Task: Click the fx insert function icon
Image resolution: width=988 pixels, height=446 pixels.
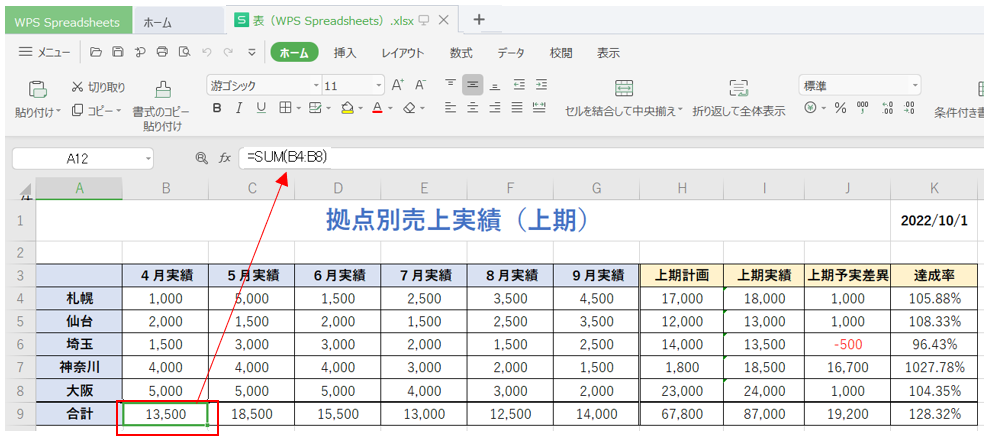Action: pos(225,158)
